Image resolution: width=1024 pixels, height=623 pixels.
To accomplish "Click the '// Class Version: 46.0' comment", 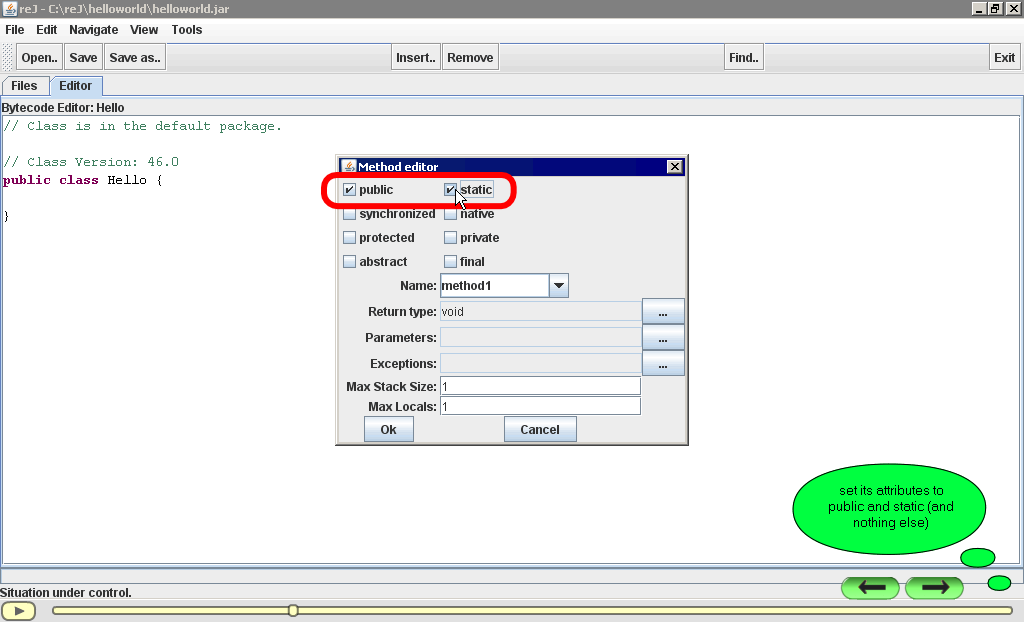I will [91, 162].
